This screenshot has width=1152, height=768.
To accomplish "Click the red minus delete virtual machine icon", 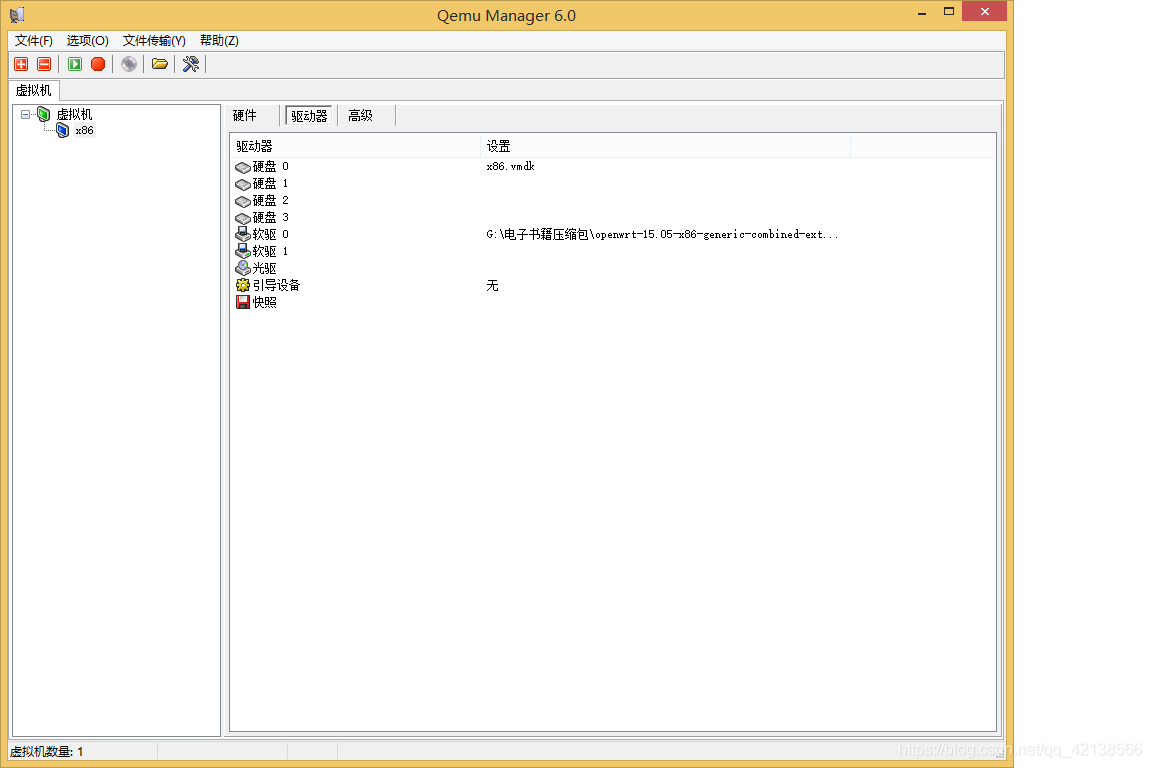I will click(x=44, y=65).
